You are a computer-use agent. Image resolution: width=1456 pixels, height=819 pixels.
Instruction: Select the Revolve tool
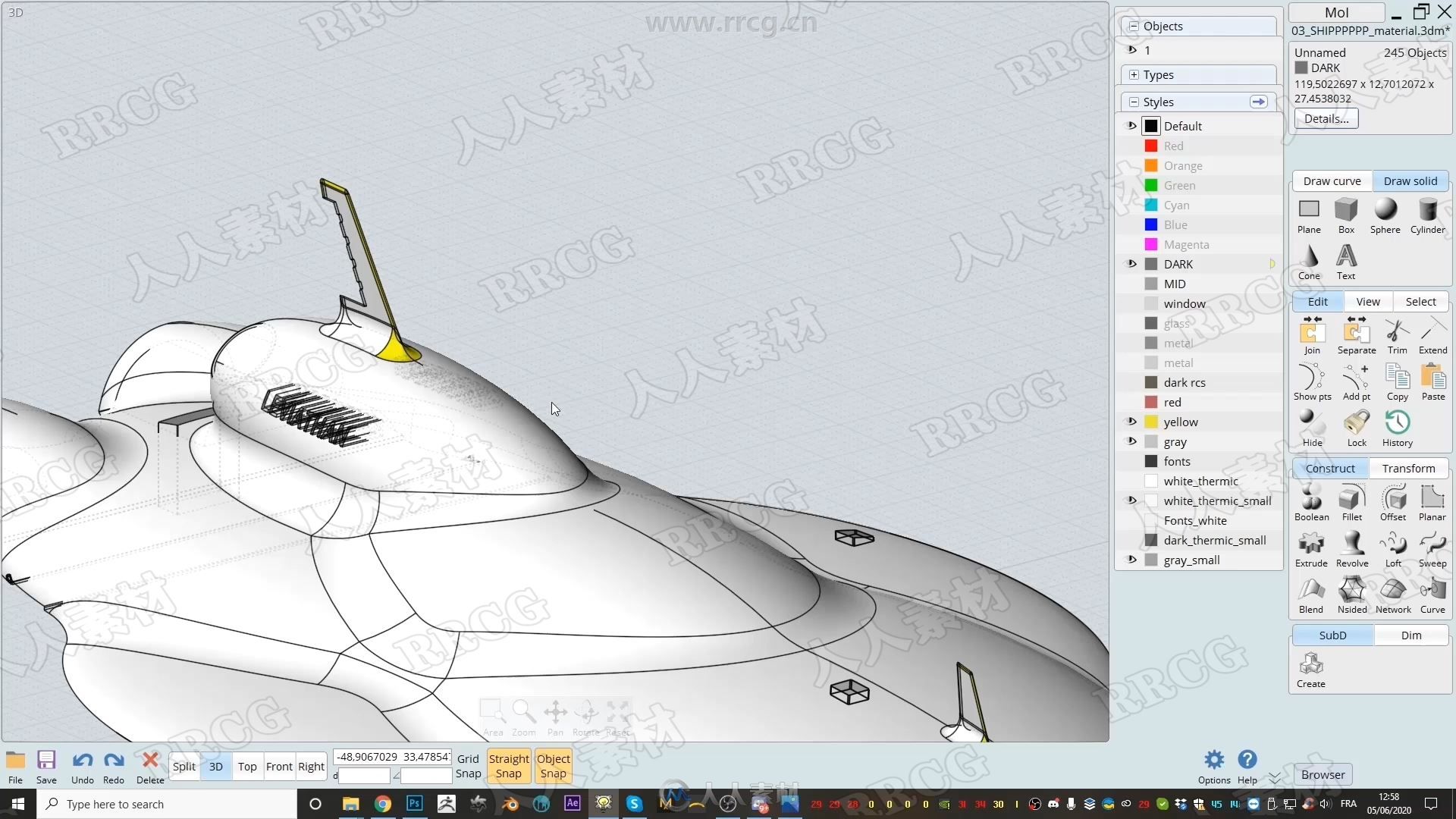(1352, 549)
